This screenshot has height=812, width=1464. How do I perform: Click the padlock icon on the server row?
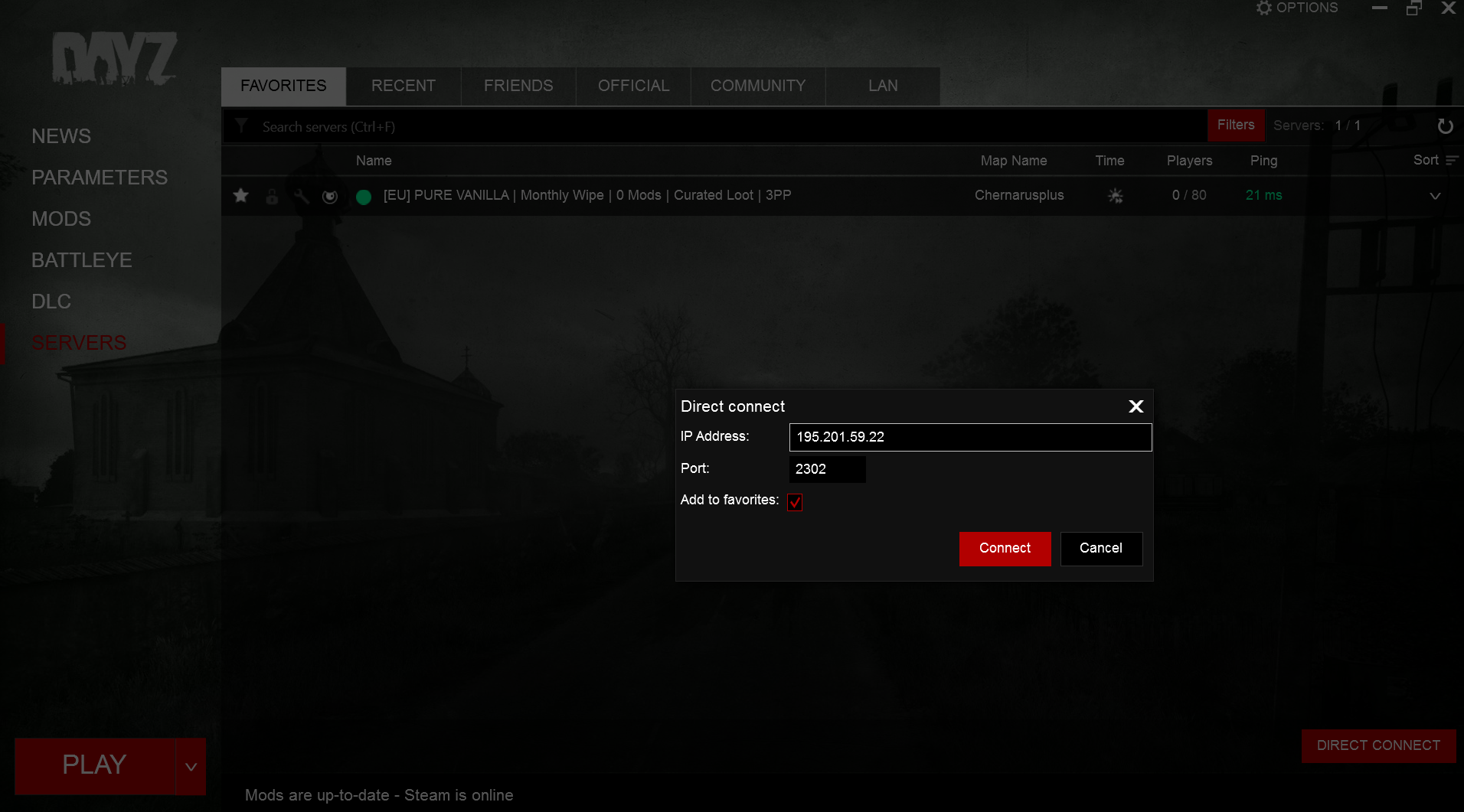point(272,197)
